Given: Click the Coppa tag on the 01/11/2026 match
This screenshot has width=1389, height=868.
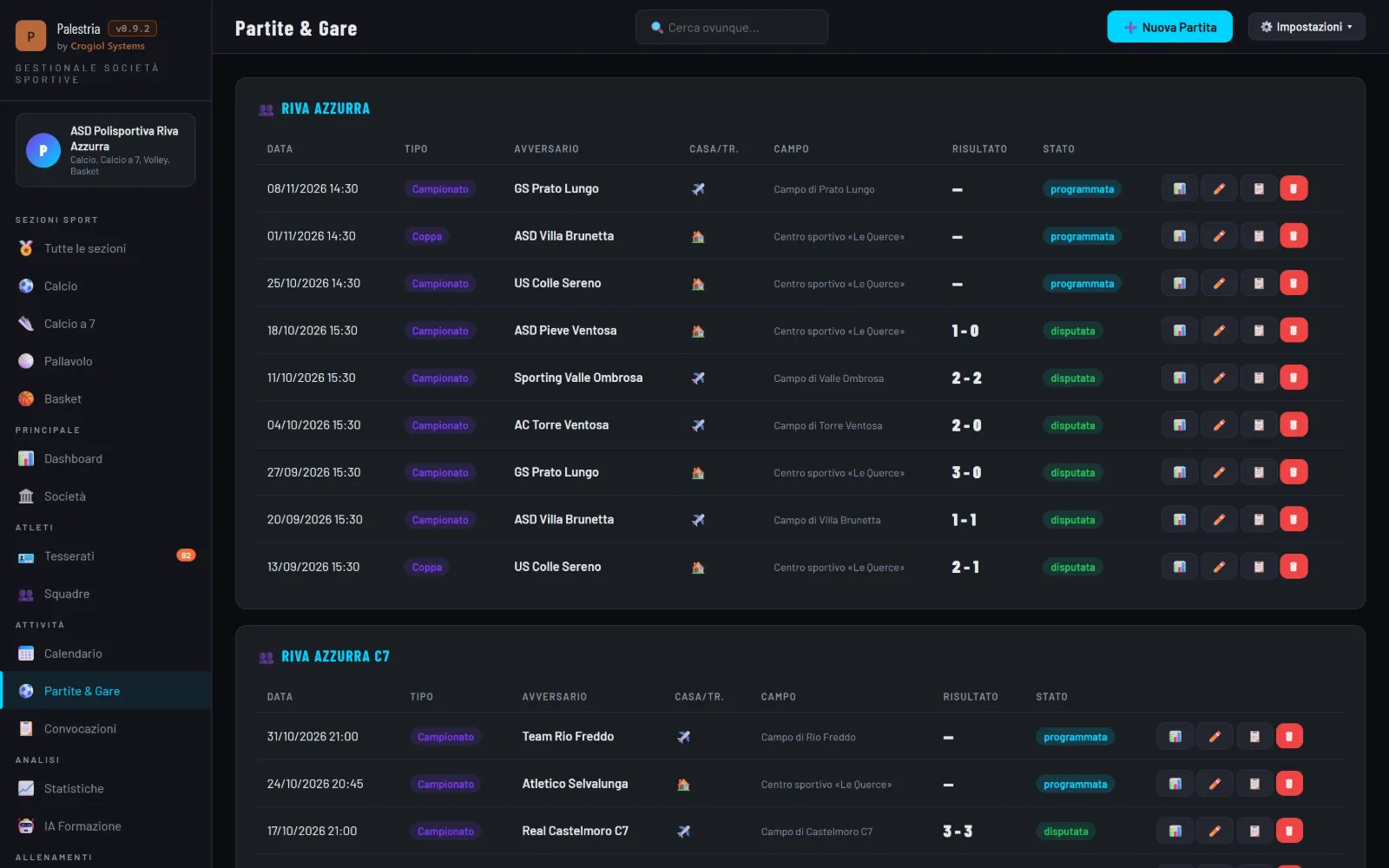Looking at the screenshot, I should pos(426,236).
